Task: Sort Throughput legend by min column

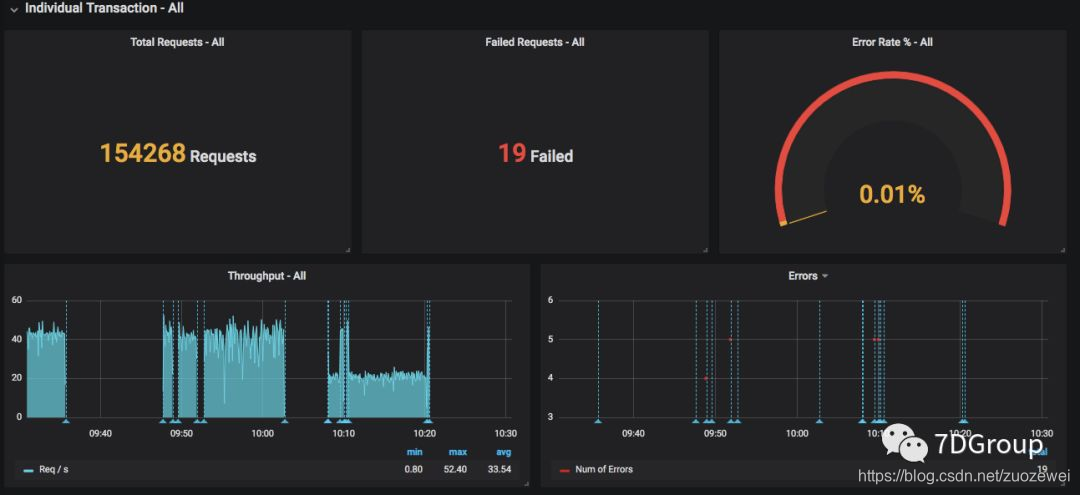Action: coord(414,452)
